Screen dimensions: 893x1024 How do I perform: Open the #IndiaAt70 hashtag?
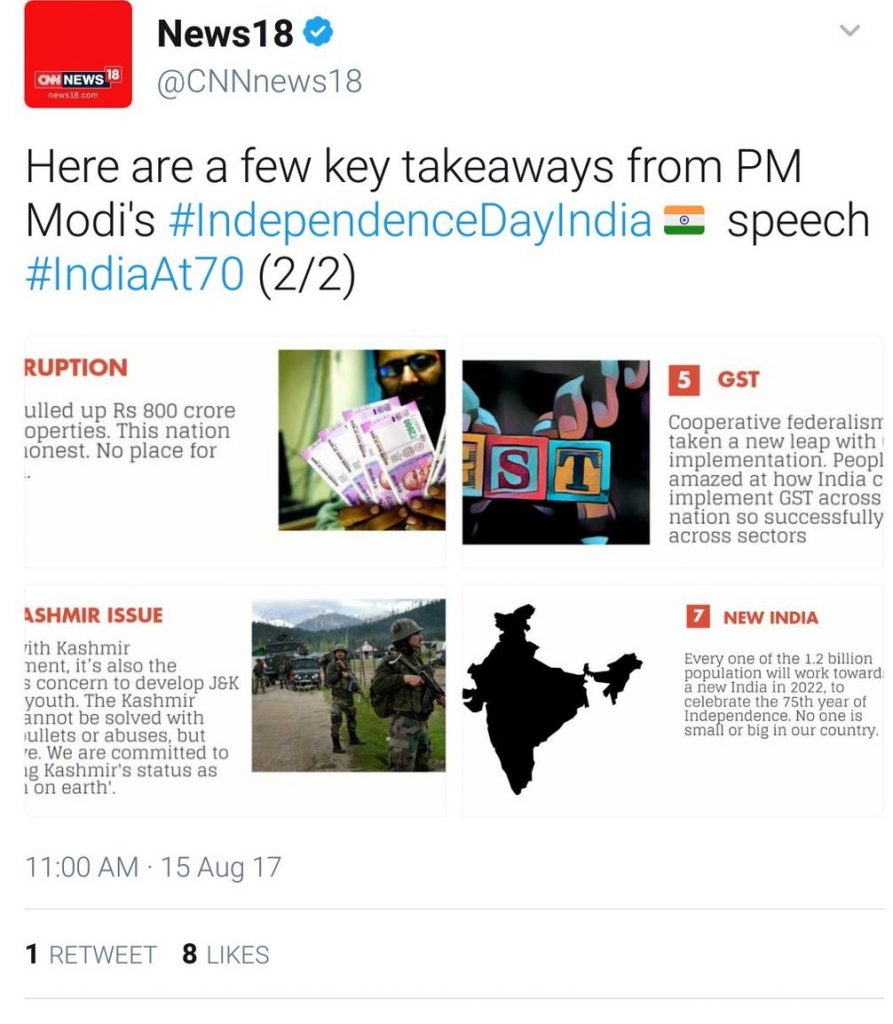pyautogui.click(x=135, y=274)
